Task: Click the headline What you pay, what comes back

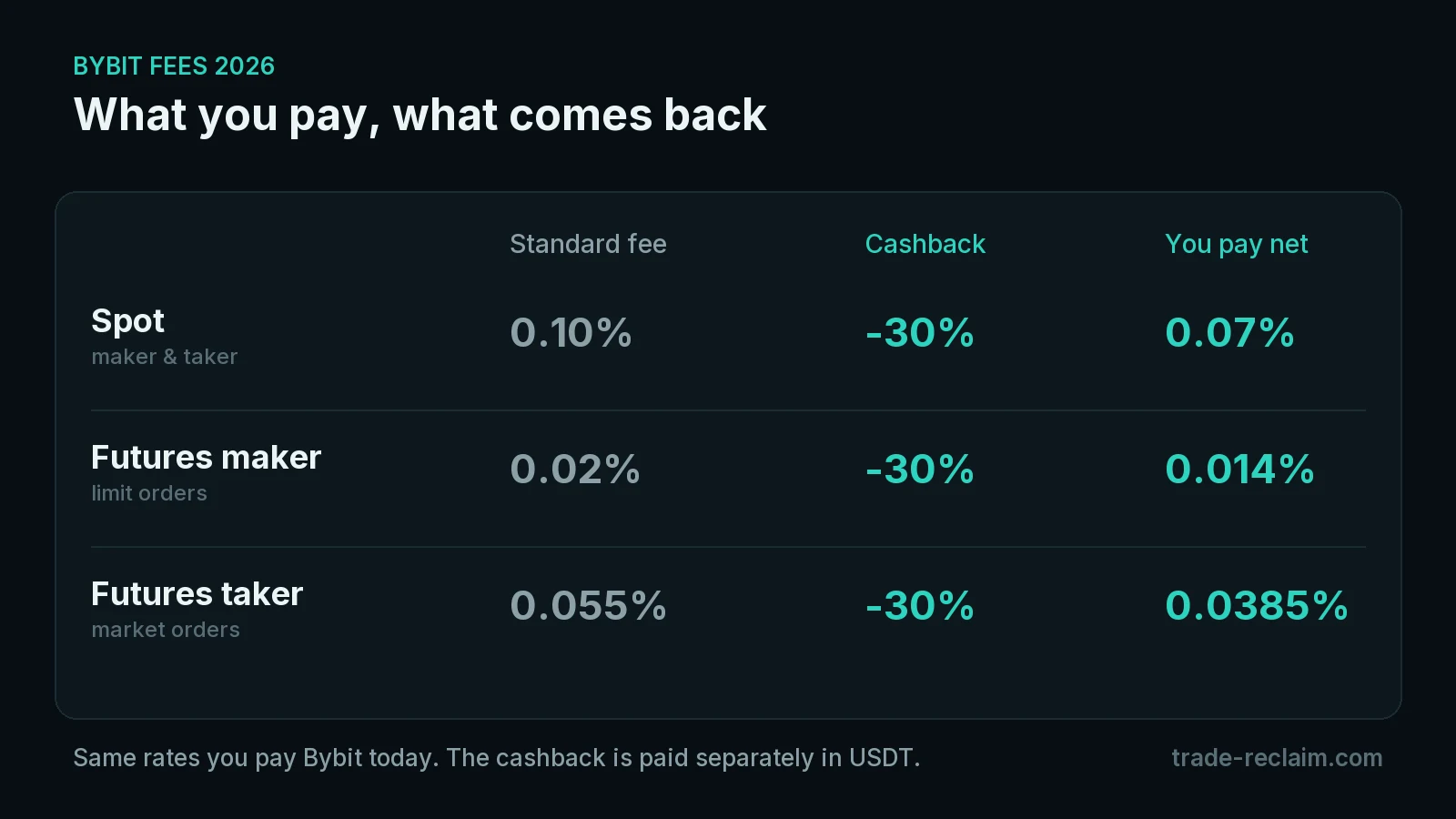Action: coord(420,116)
